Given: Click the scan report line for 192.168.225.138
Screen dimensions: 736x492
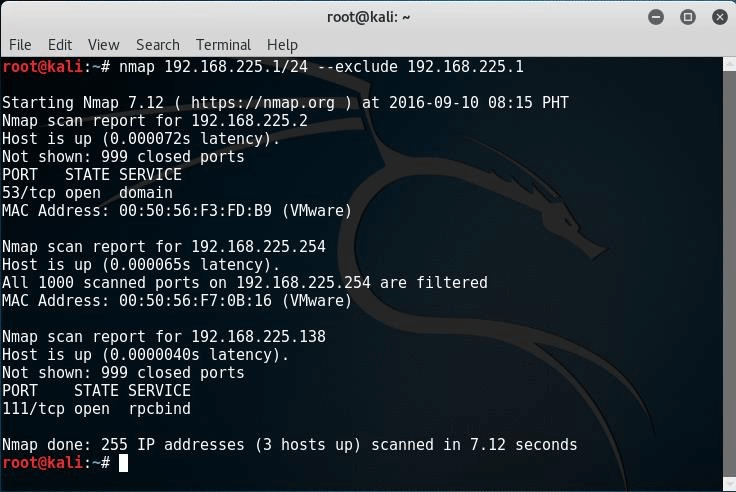Looking at the screenshot, I should [x=163, y=337].
